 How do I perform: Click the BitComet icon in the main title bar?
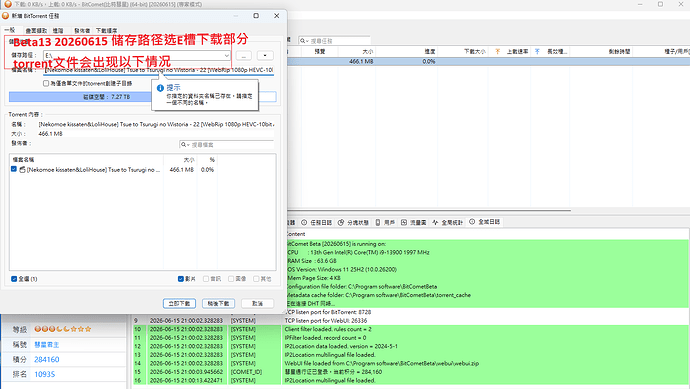(x=7, y=4)
